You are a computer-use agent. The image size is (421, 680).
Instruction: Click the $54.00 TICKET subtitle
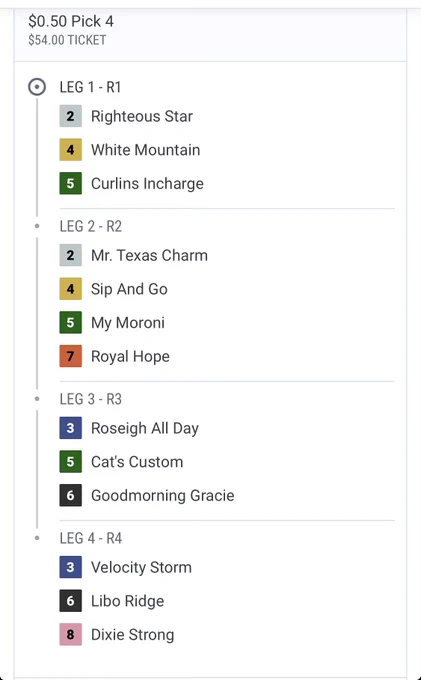pos(67,40)
